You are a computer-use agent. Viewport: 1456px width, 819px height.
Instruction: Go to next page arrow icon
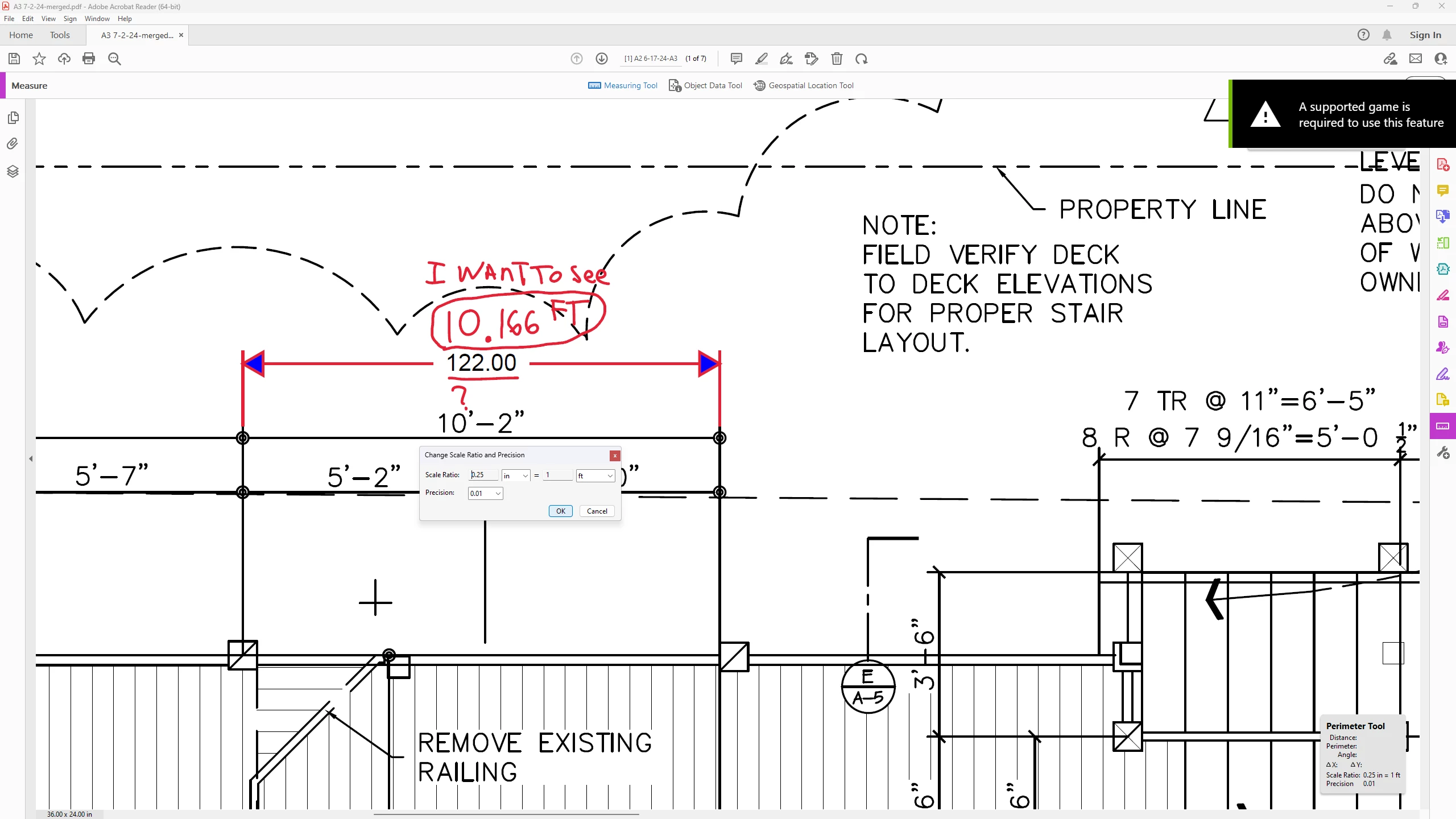coord(602,59)
